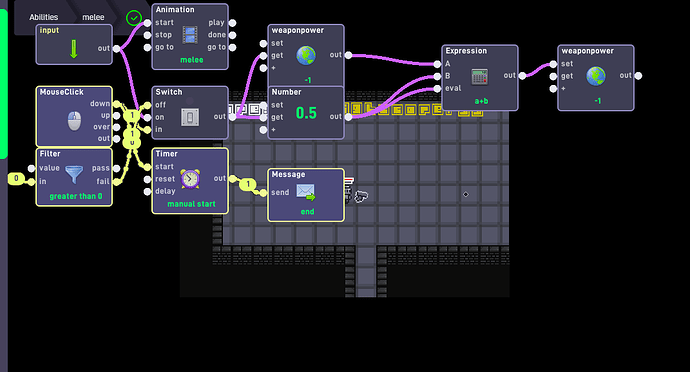Image resolution: width=690 pixels, height=372 pixels.
Task: Click the 0.5 value in Number node
Action: (306, 113)
